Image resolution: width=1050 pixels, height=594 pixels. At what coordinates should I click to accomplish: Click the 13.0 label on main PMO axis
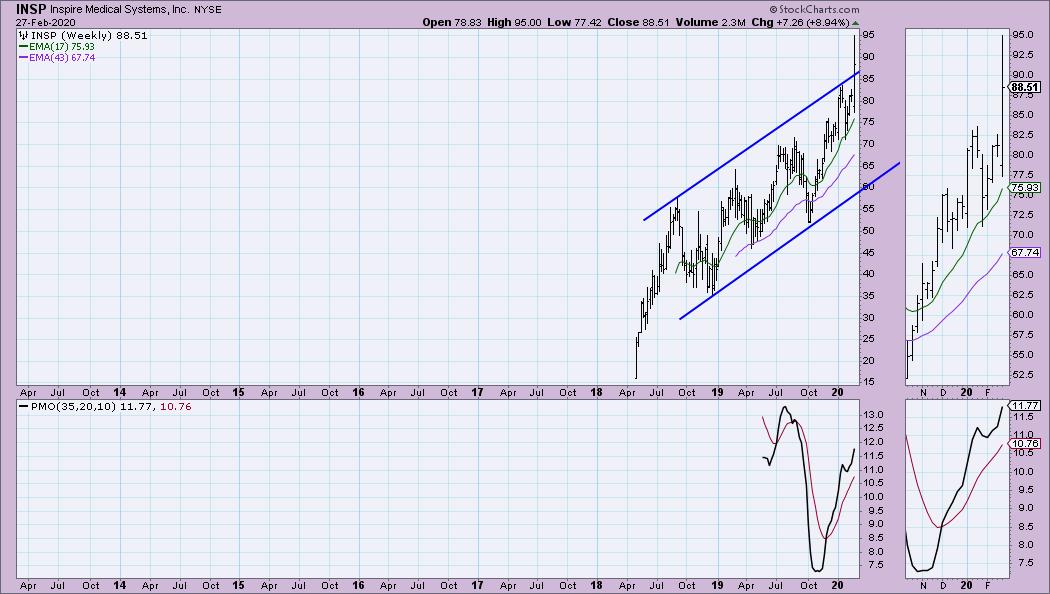coord(873,415)
